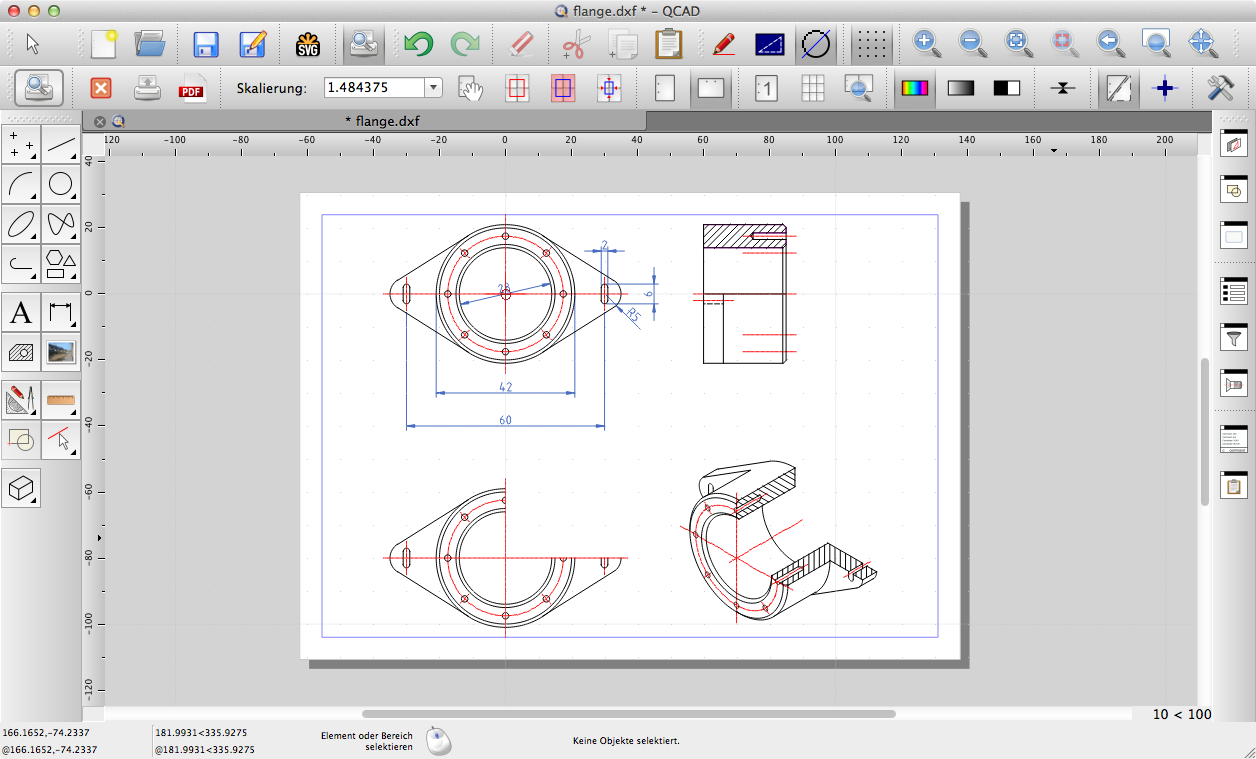Open the Dimension tool

click(x=61, y=313)
